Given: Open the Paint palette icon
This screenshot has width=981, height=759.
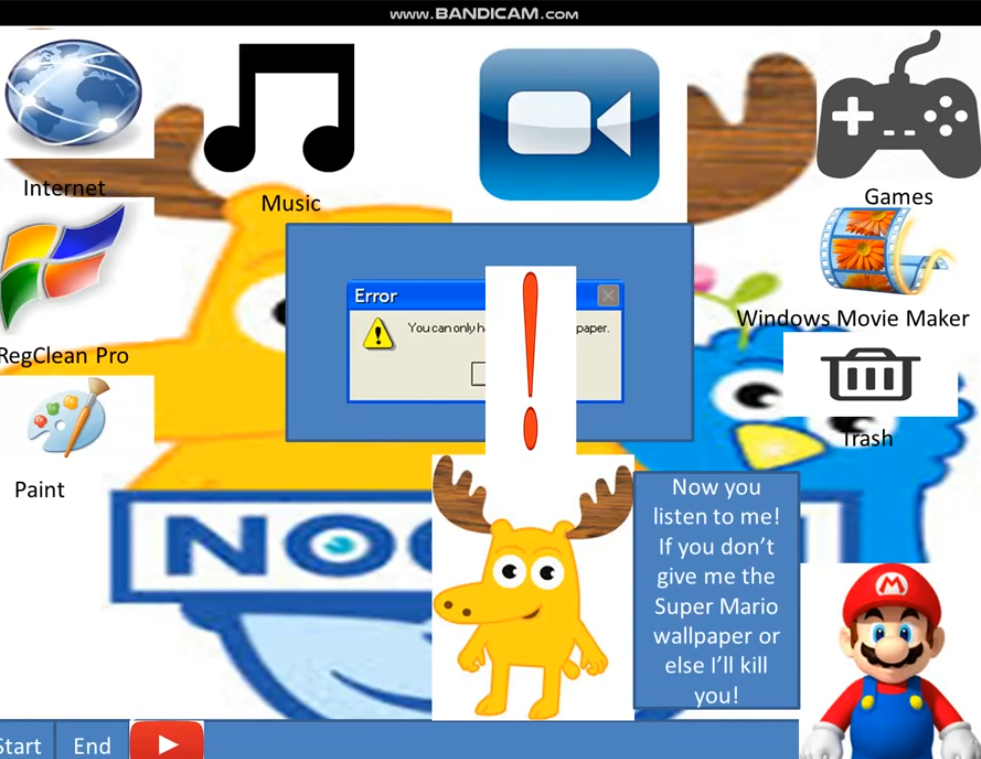Looking at the screenshot, I should (66, 420).
